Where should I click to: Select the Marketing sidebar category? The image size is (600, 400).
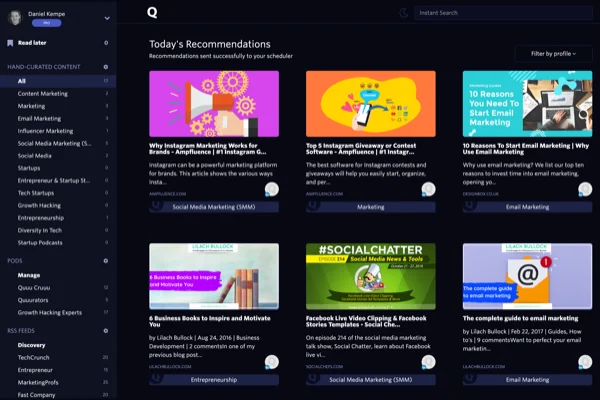pos(58,106)
